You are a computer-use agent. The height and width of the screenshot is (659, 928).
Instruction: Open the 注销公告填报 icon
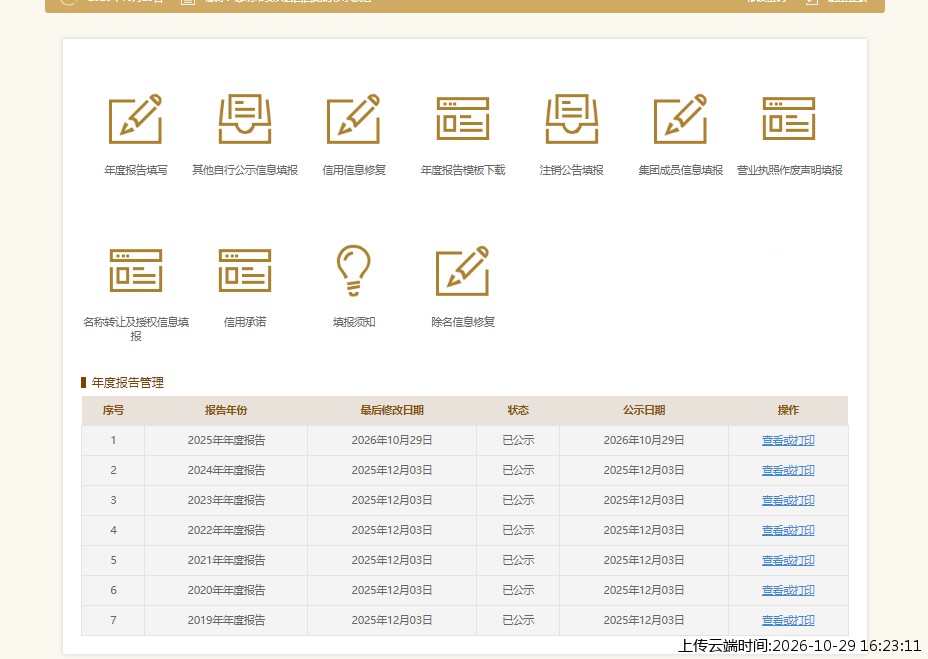572,118
